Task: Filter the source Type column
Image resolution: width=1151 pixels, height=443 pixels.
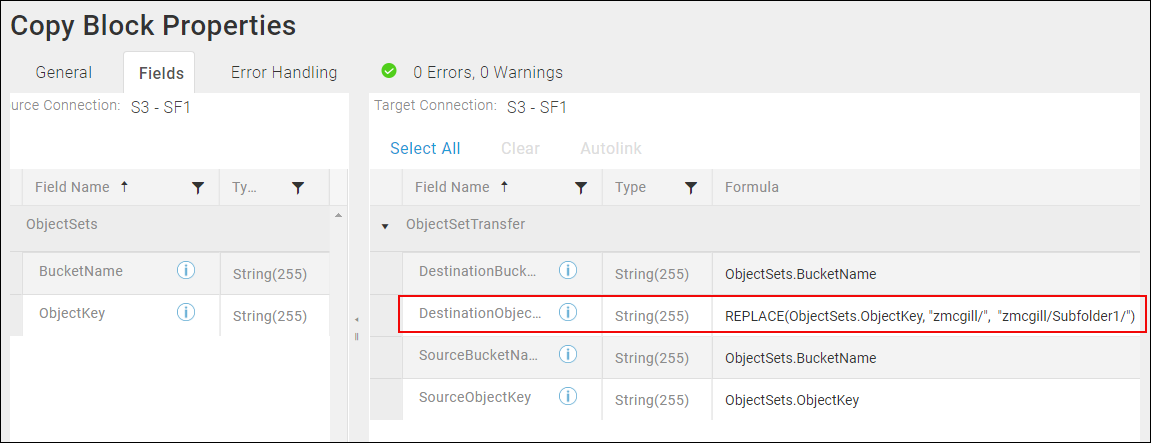Action: 297,188
